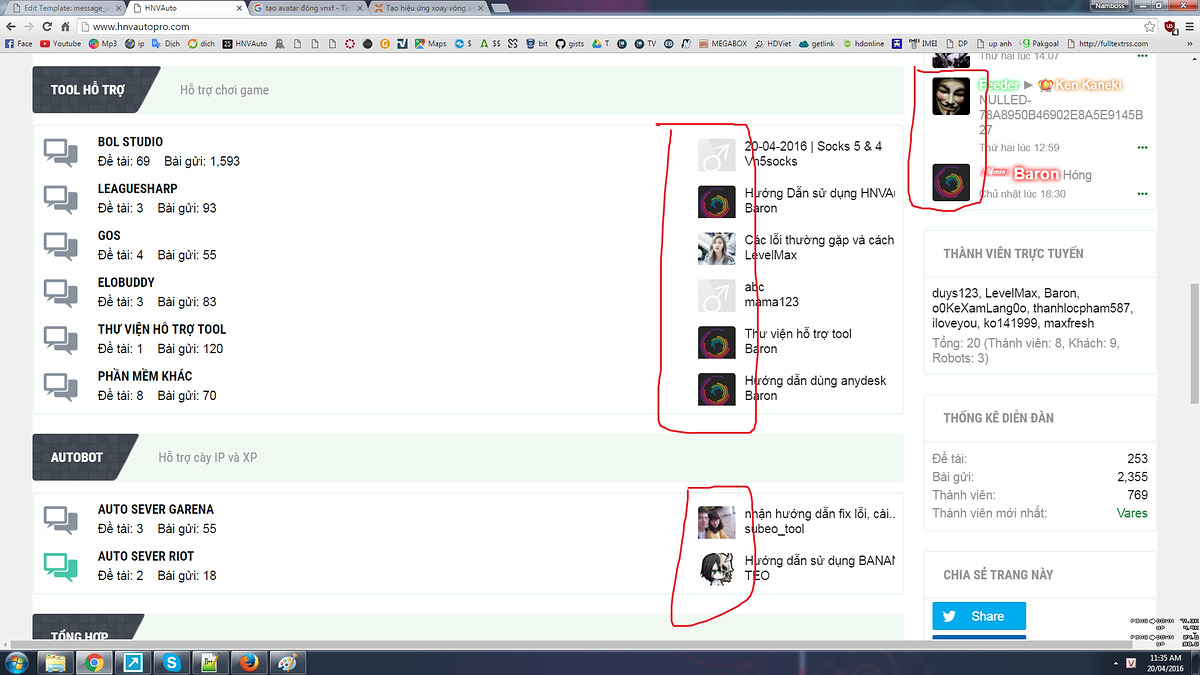1200x675 pixels.
Task: Click the GOS forum speech bubble icon
Action: pyautogui.click(x=61, y=246)
